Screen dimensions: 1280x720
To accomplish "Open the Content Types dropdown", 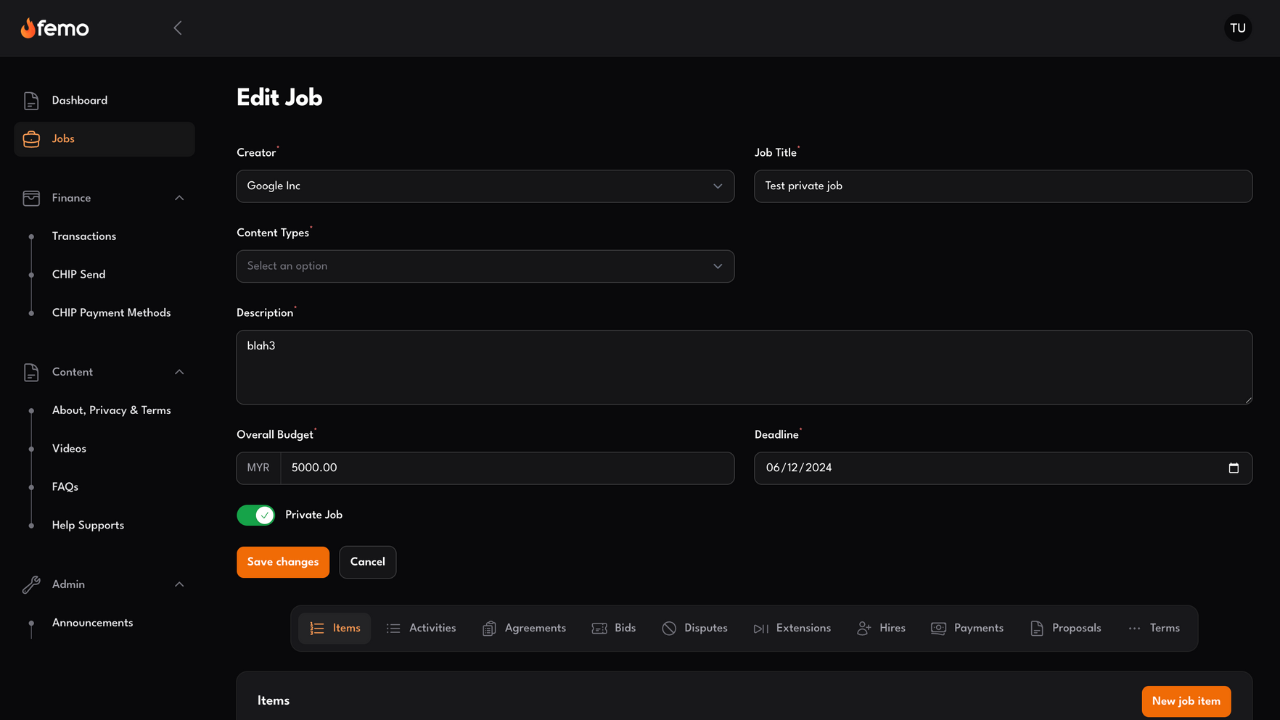I will (485, 266).
